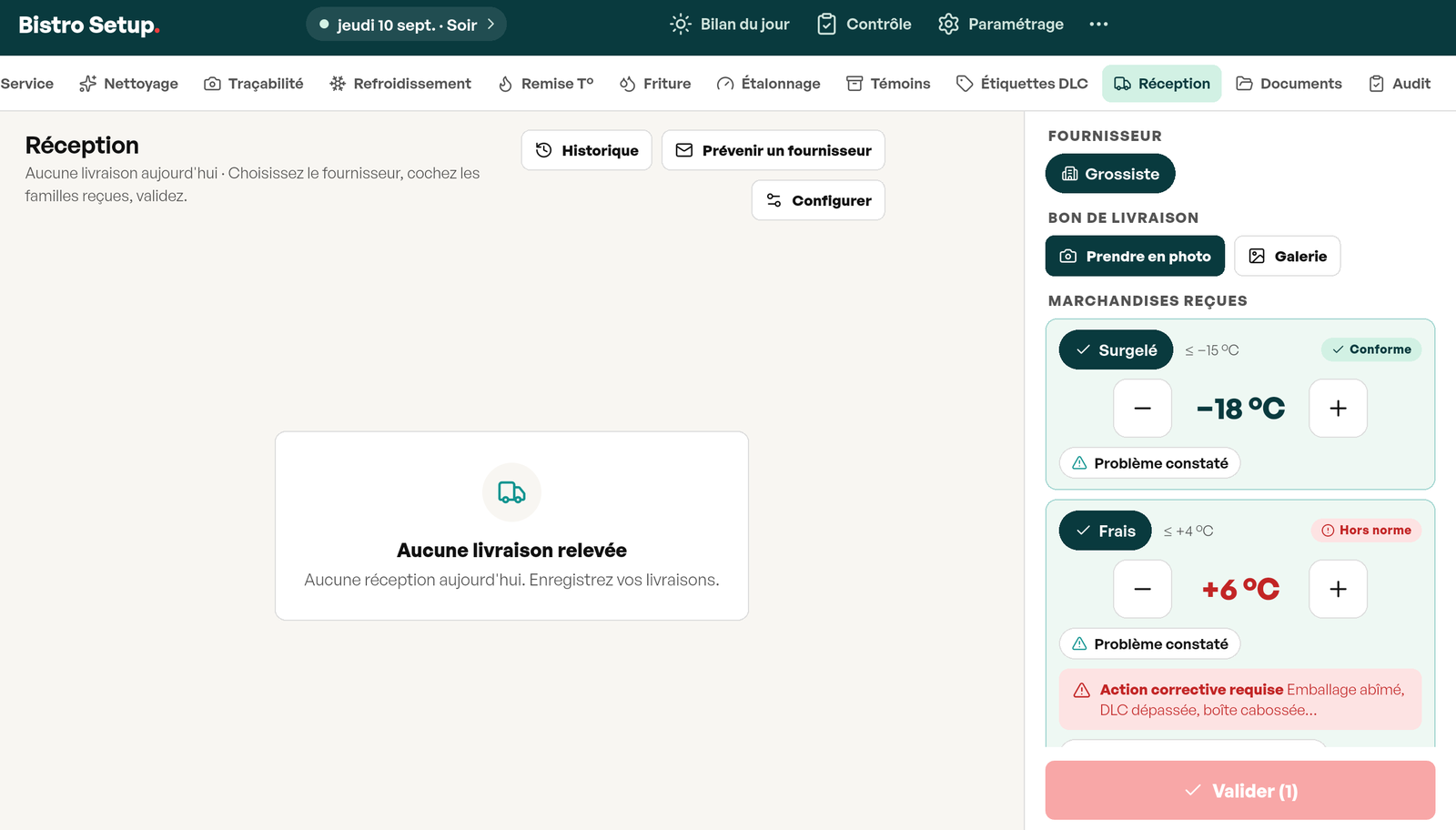Click the Aucune livraison relevée heading
The image size is (1456, 830).
(511, 551)
